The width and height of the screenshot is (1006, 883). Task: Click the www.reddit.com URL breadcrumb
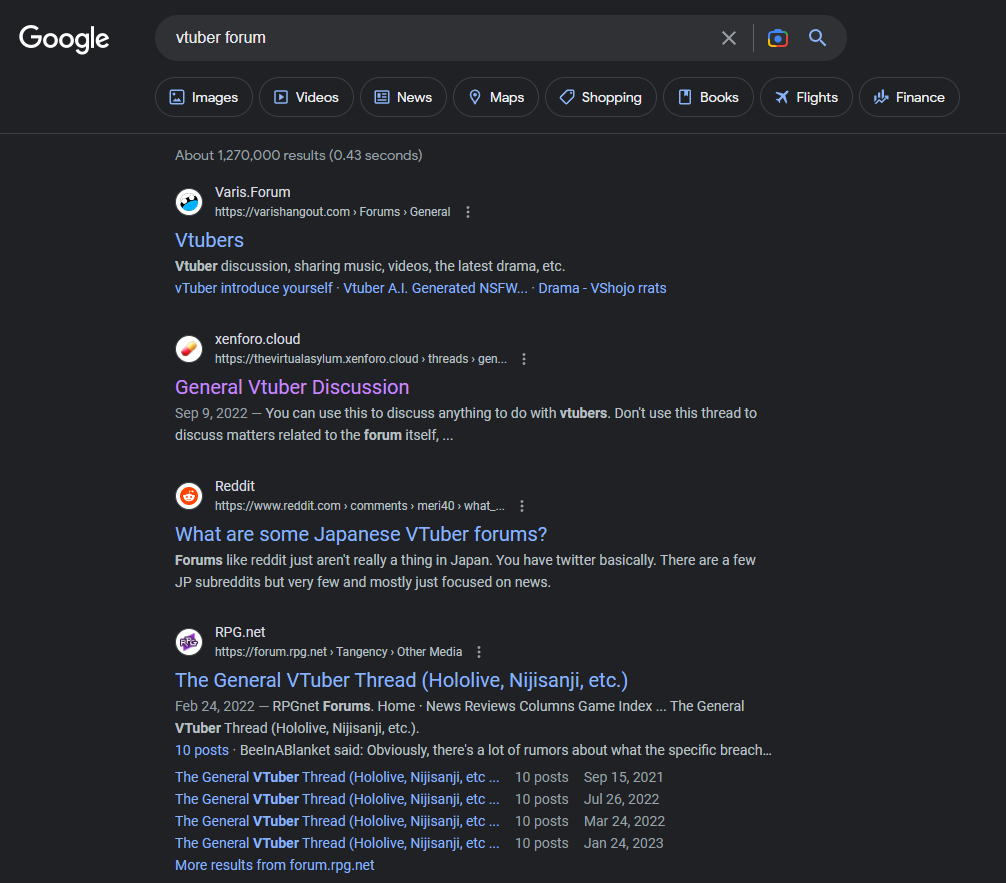click(359, 506)
